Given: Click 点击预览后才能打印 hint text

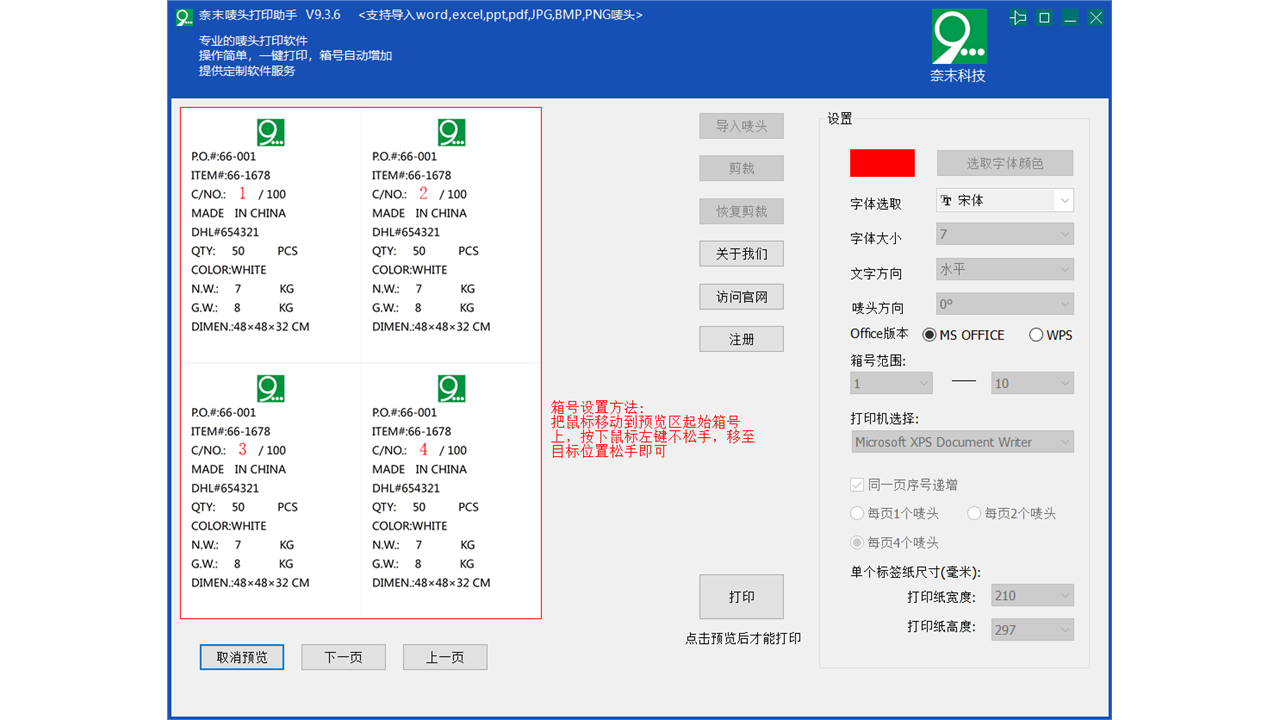Looking at the screenshot, I should 743,638.
